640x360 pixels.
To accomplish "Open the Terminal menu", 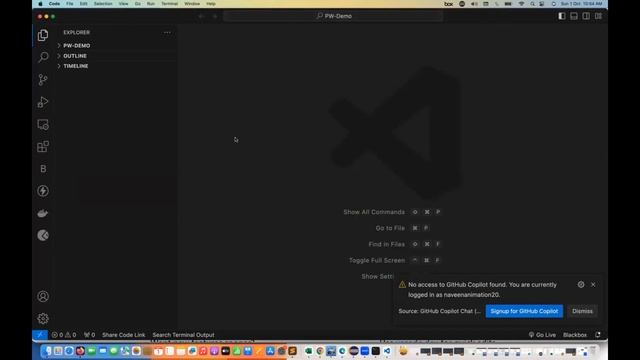I will pyautogui.click(x=169, y=4).
